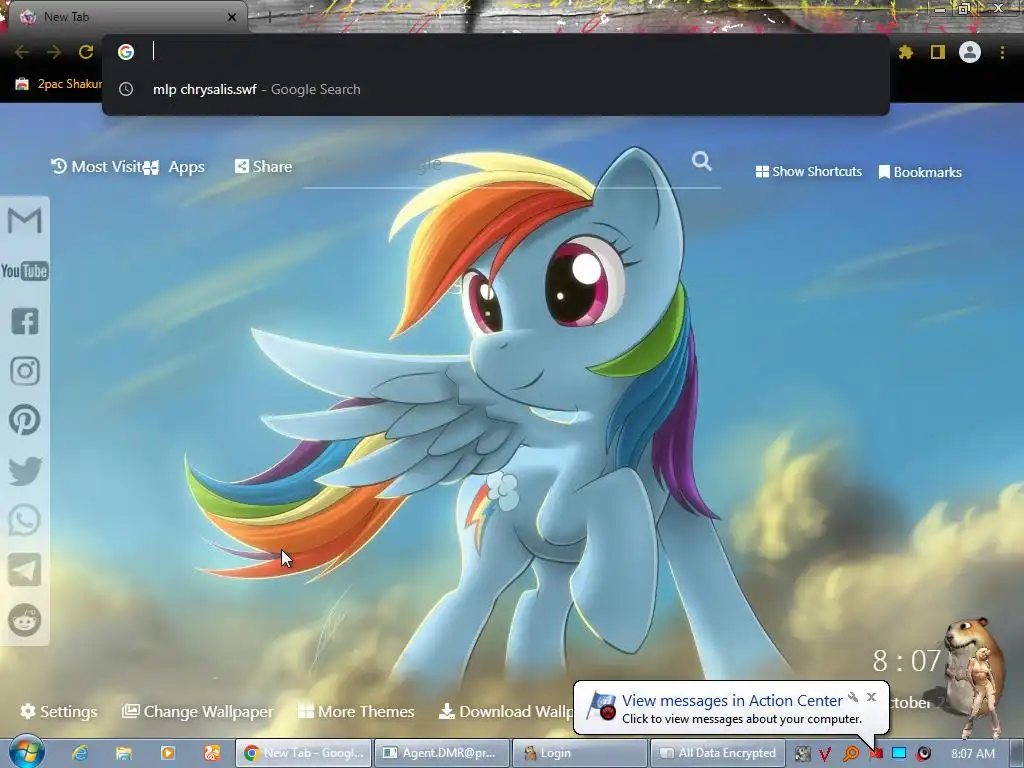Open Gmail from the sidebar

25,221
